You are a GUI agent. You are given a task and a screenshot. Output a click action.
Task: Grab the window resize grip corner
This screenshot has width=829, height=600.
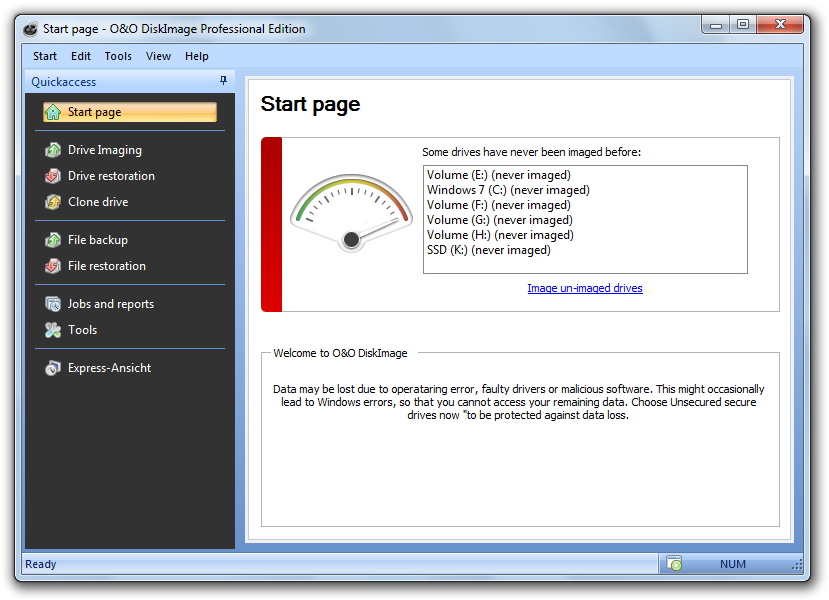(x=797, y=566)
